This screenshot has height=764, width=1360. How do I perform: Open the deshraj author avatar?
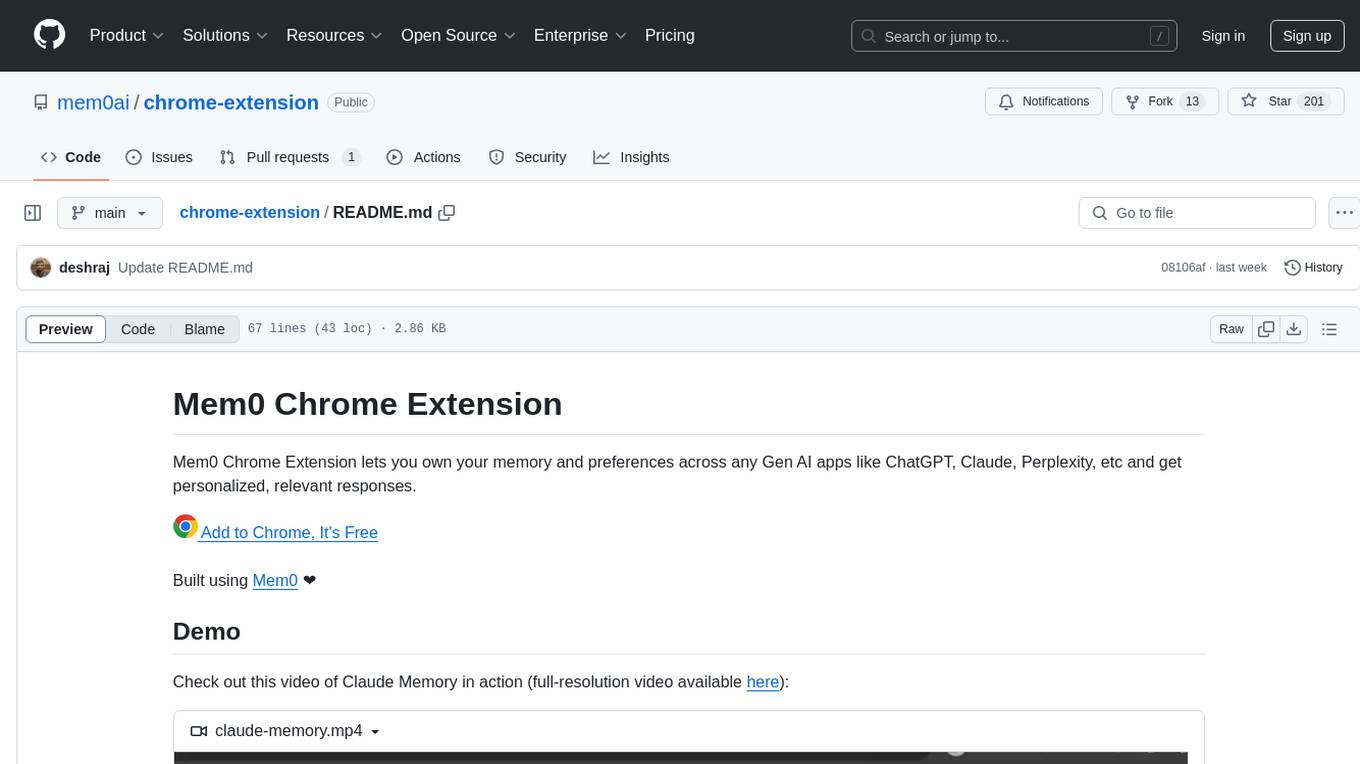(x=41, y=268)
